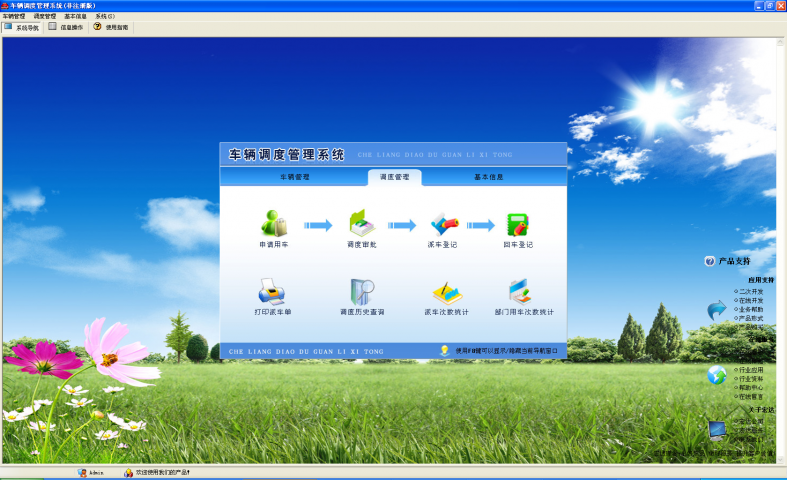The height and width of the screenshot is (480, 787).
Task: Click the 信息操作 toolbar button
Action: (x=66, y=28)
